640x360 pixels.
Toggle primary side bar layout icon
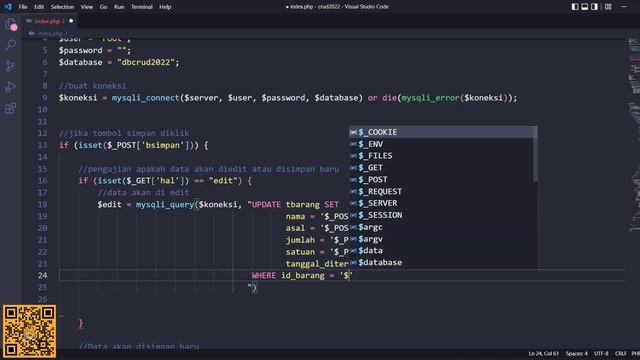click(x=575, y=7)
